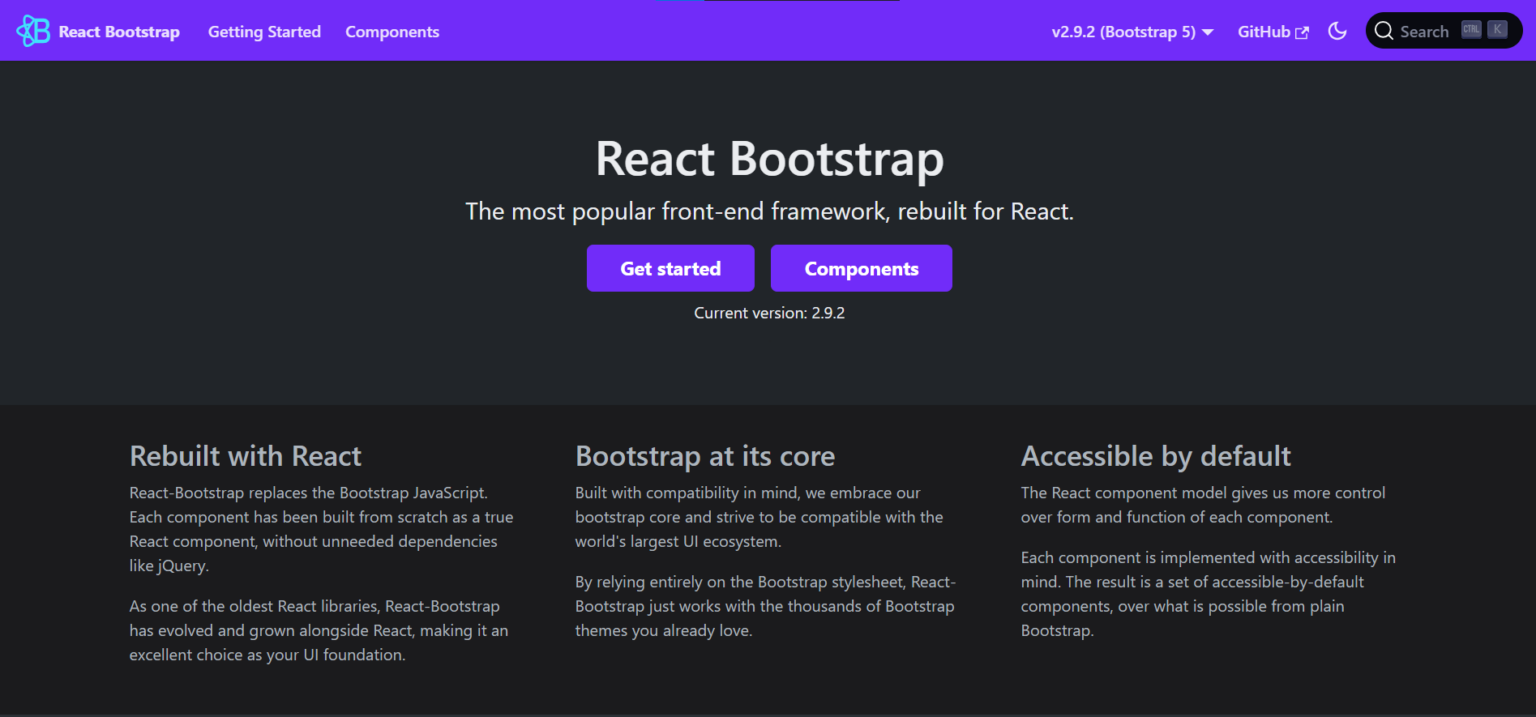
Task: Click the purple Components button in hero
Action: pyautogui.click(x=861, y=268)
